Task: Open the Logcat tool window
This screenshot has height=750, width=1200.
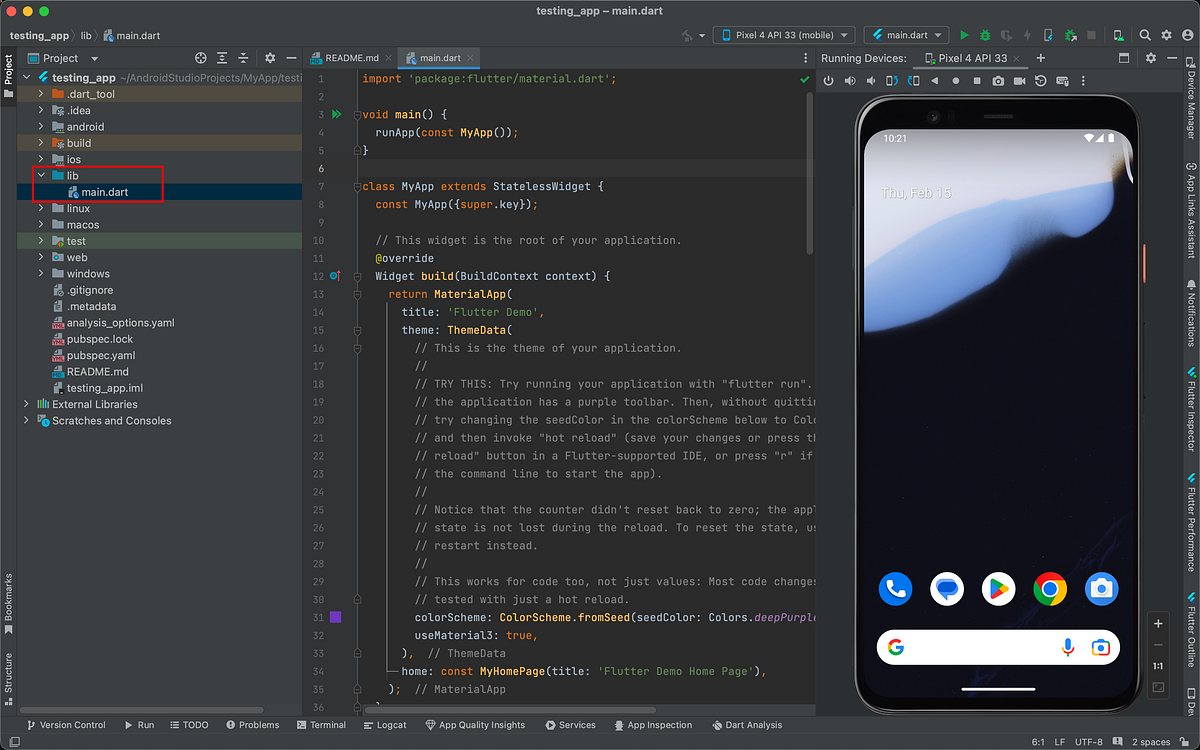Action: [385, 725]
